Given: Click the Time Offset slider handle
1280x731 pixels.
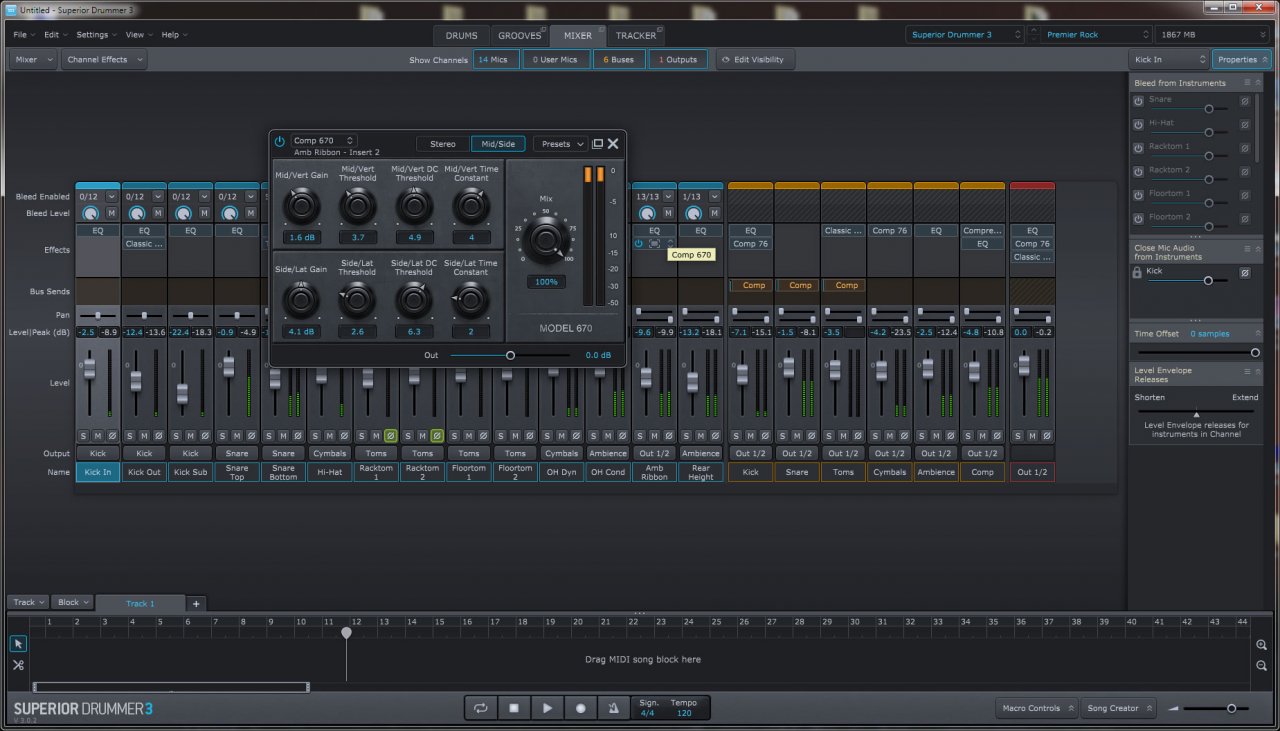Looking at the screenshot, I should pyautogui.click(x=1255, y=352).
